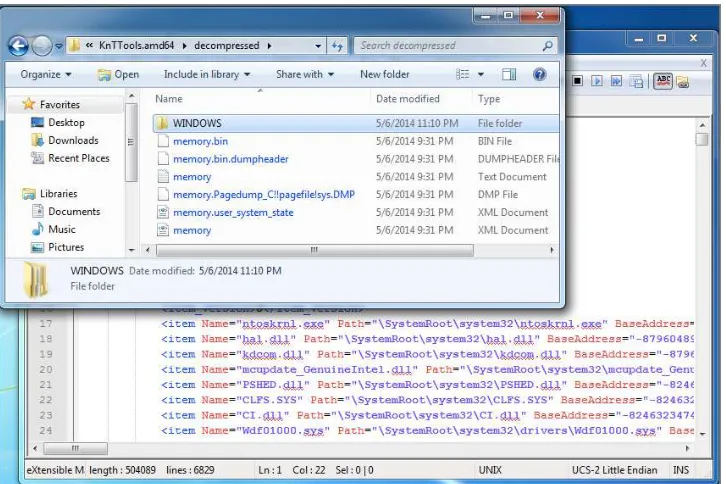The height and width of the screenshot is (484, 726).
Task: Click the stop recording macro icon in Notepad++
Action: pos(577,81)
